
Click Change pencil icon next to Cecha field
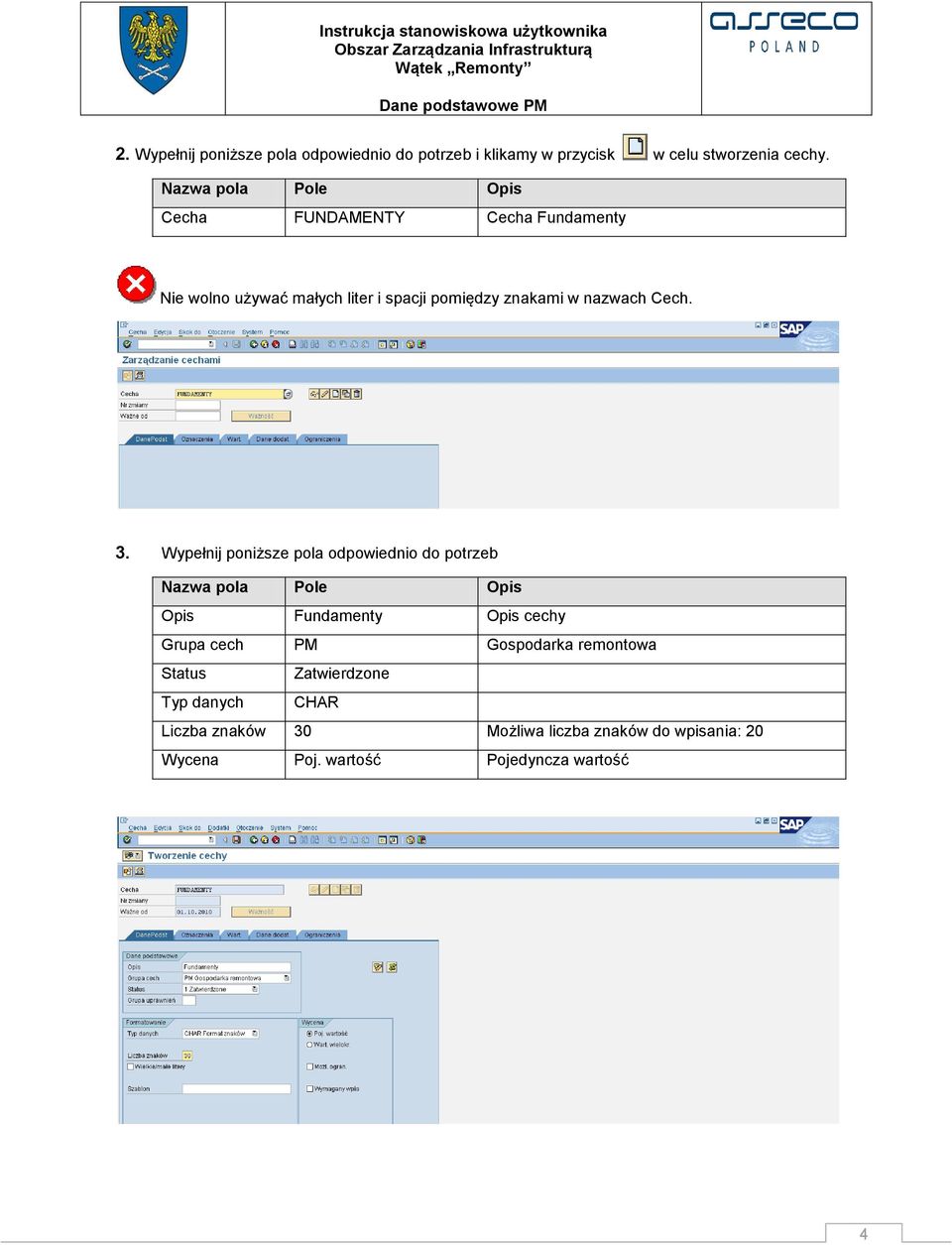(x=324, y=394)
